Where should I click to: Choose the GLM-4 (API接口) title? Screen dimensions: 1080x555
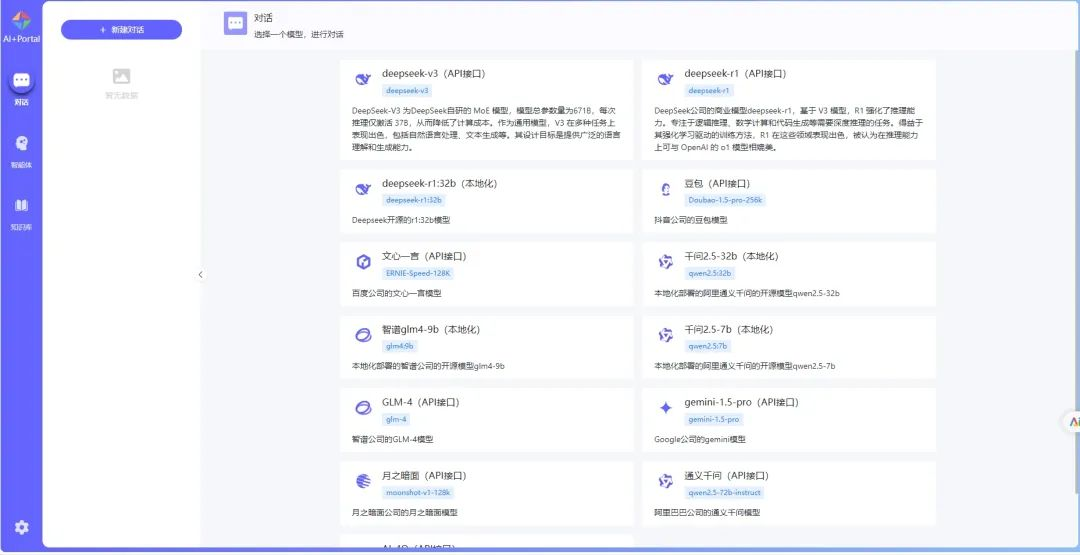pyautogui.click(x=421, y=401)
